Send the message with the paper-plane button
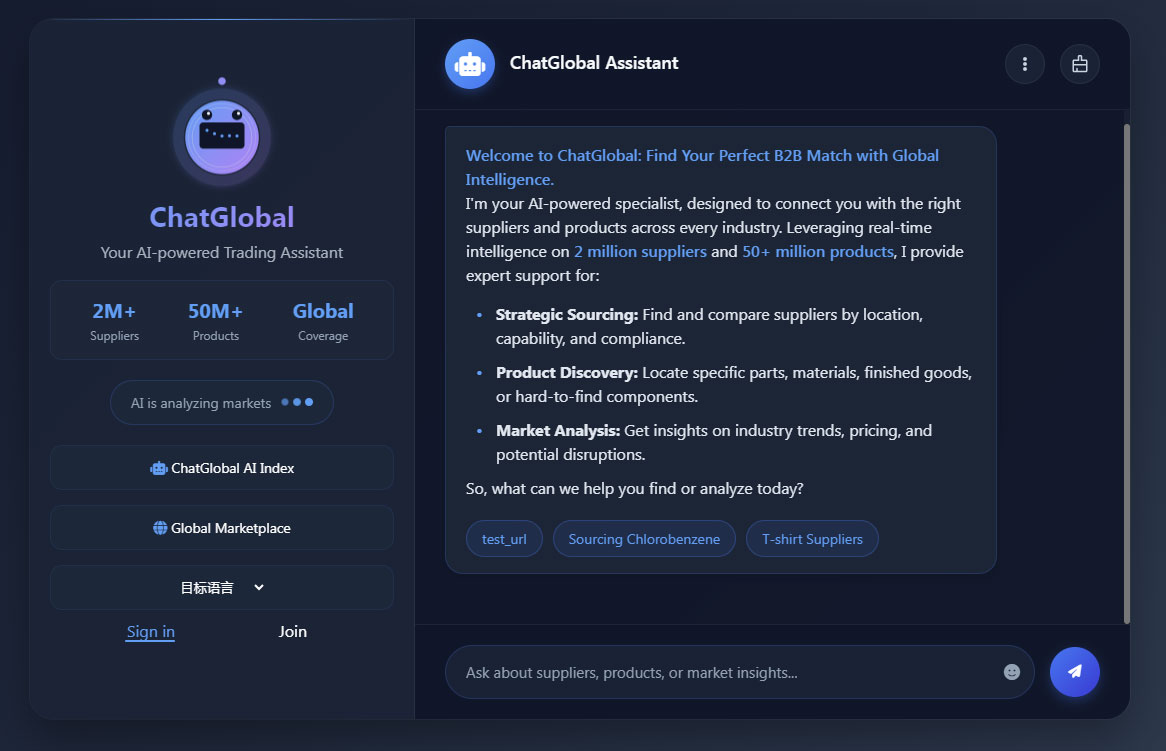The image size is (1166, 751). [1075, 672]
